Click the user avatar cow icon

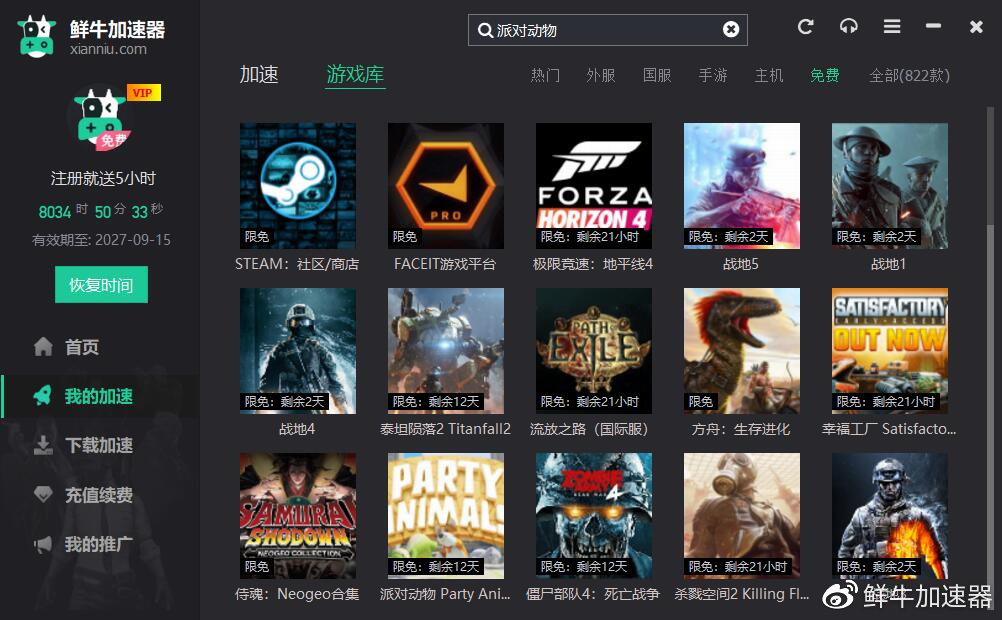pyautogui.click(x=100, y=118)
